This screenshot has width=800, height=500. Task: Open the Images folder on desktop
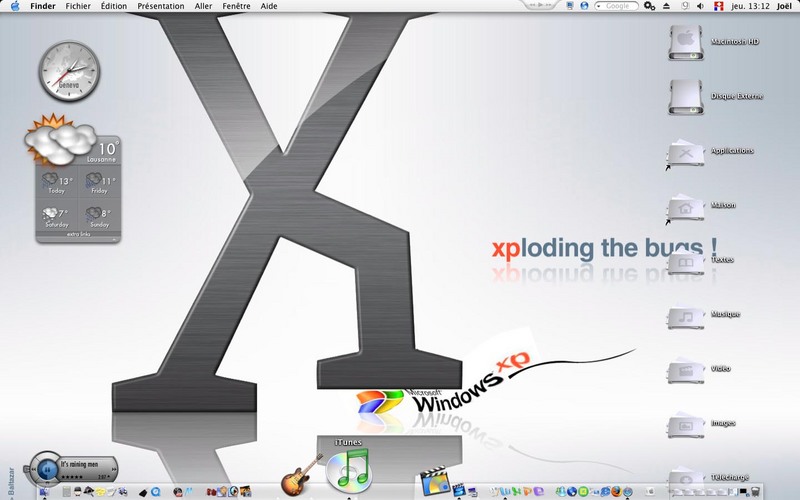685,426
